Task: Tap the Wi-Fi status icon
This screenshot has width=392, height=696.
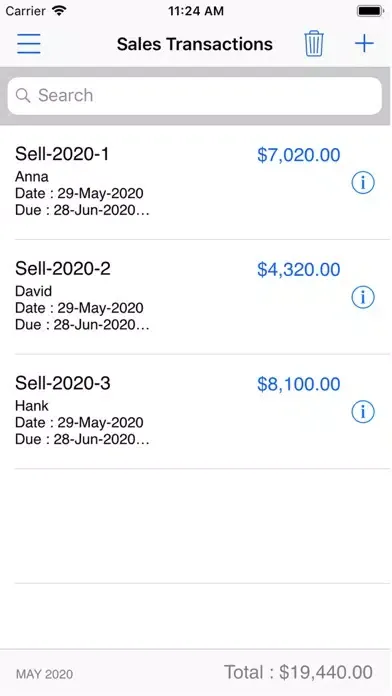Action: (x=59, y=11)
